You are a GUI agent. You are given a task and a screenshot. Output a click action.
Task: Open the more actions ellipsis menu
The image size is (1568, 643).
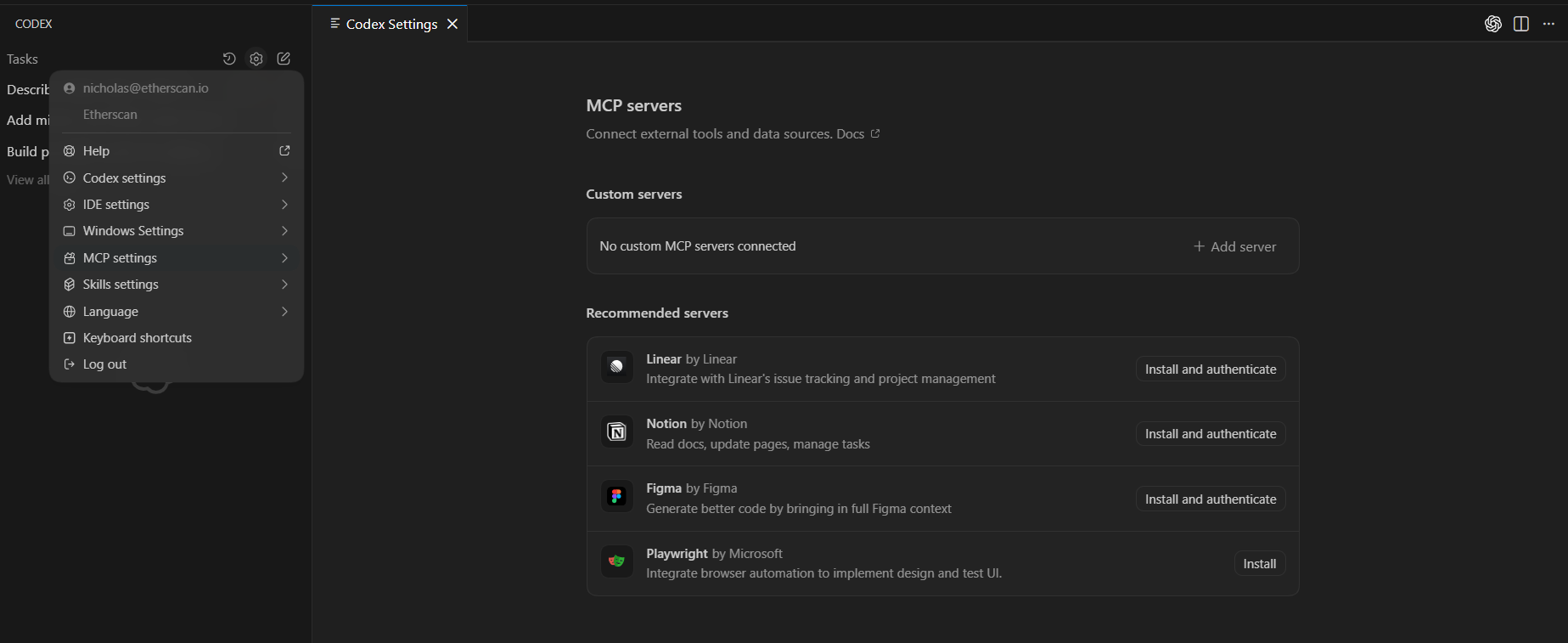click(x=1548, y=24)
